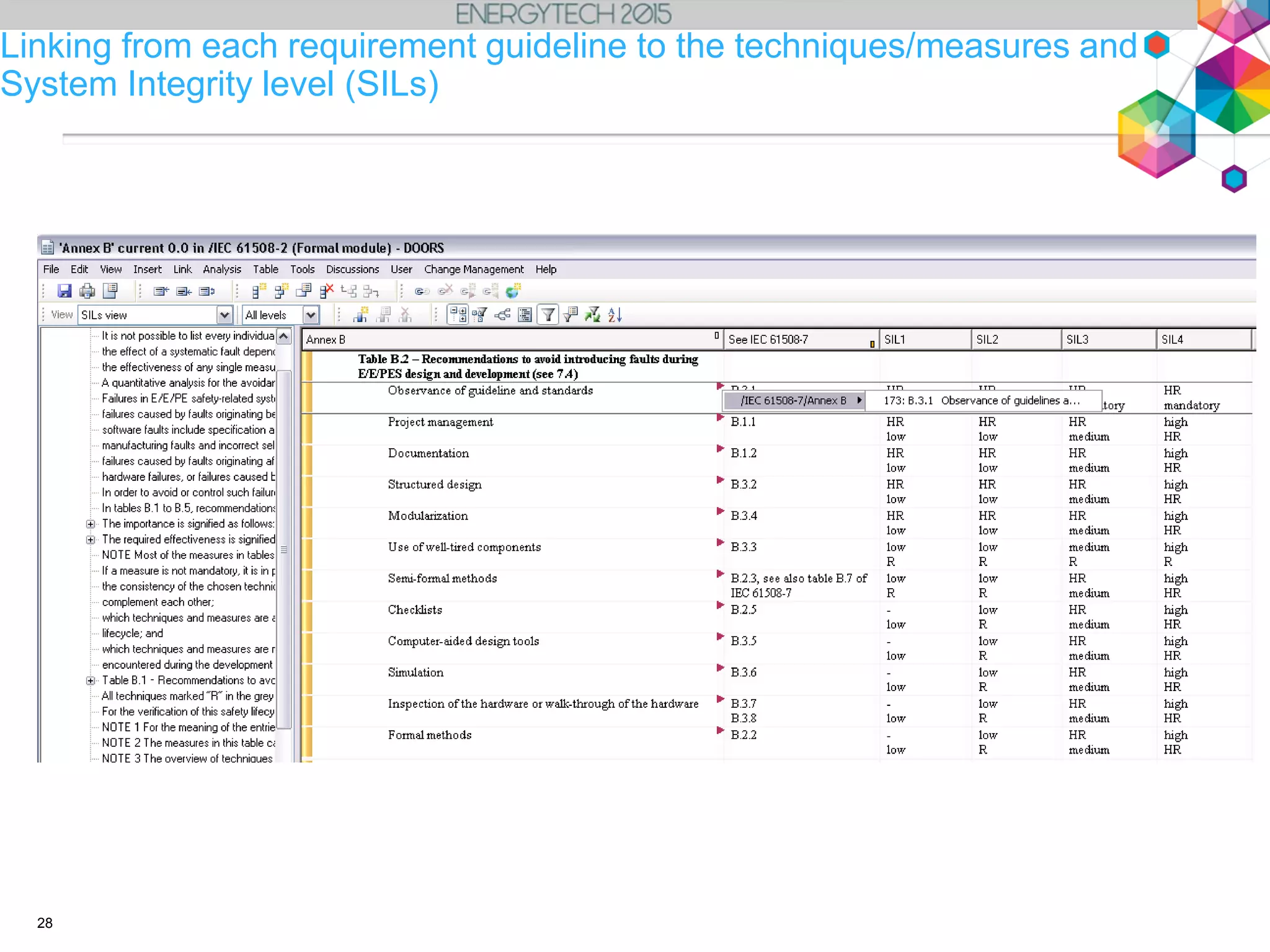Click the Sort A-Z icon
The image size is (1270, 952).
615,315
